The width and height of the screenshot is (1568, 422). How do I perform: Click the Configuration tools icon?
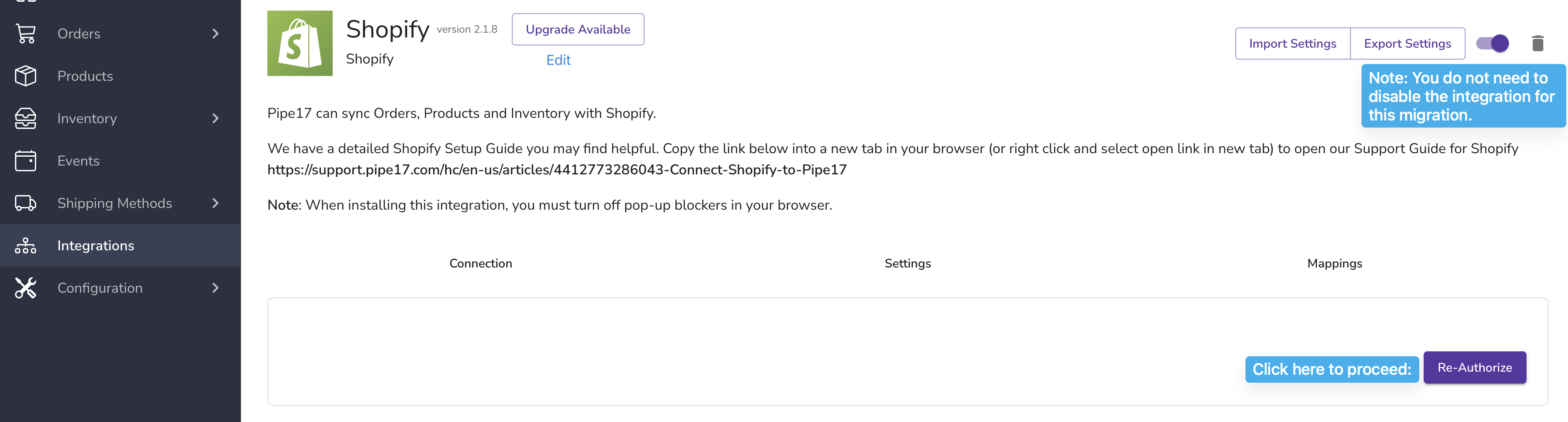[26, 288]
